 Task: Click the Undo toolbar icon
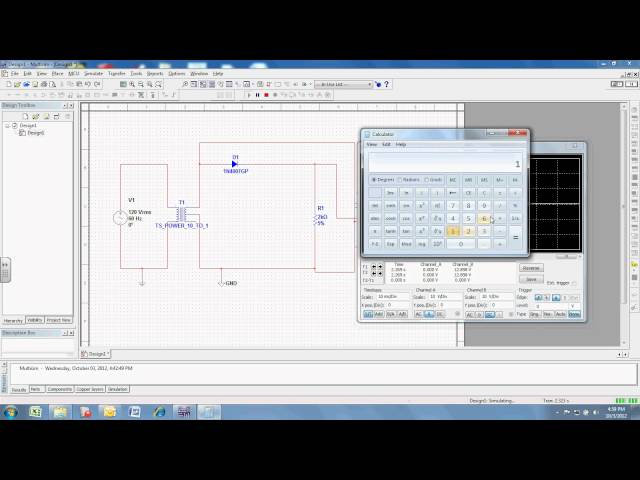click(x=87, y=84)
